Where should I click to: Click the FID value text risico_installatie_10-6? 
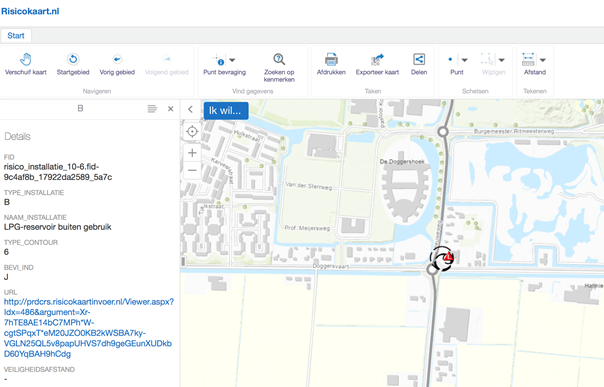(58, 172)
